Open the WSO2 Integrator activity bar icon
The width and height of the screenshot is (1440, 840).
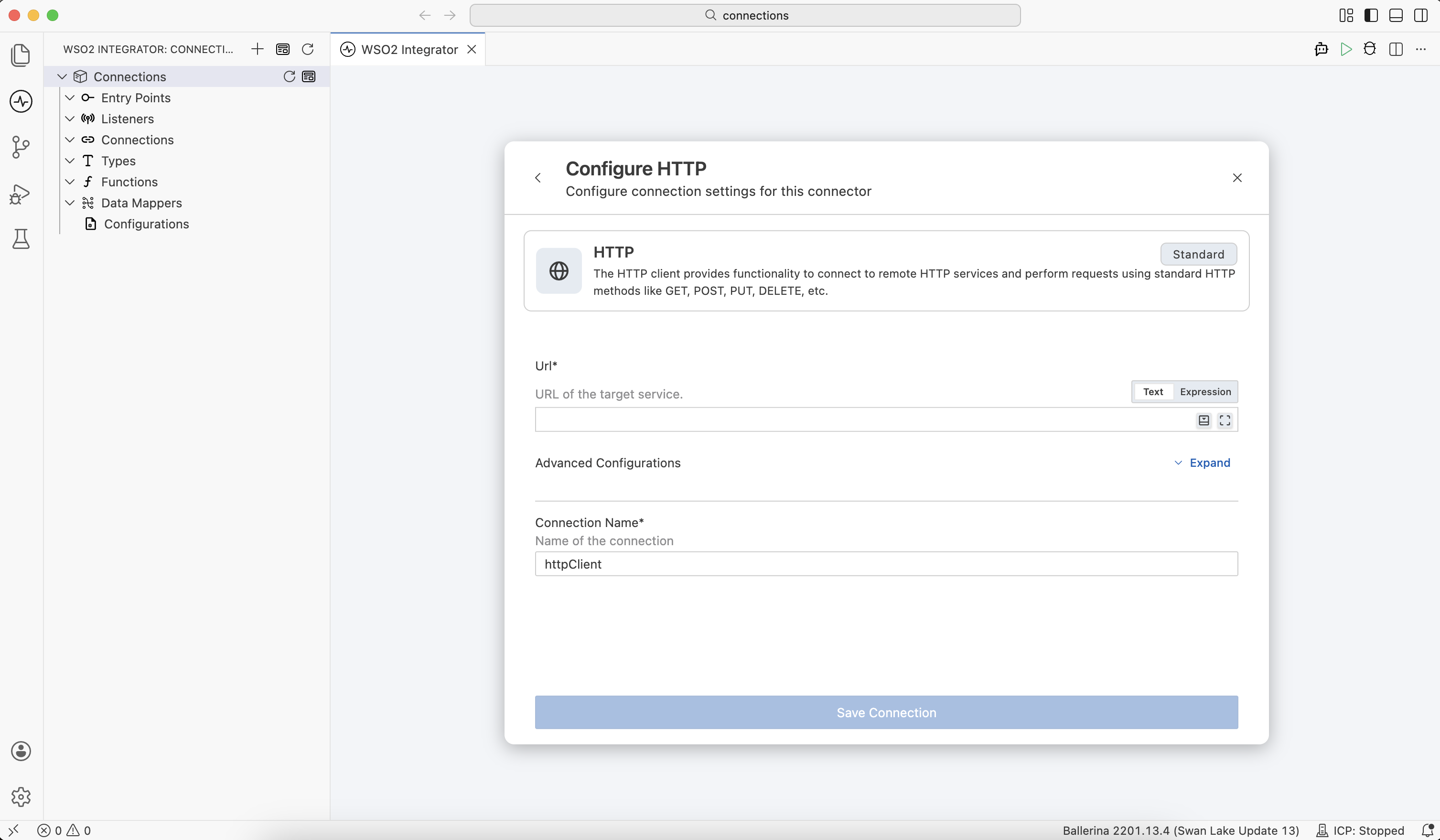[x=21, y=101]
